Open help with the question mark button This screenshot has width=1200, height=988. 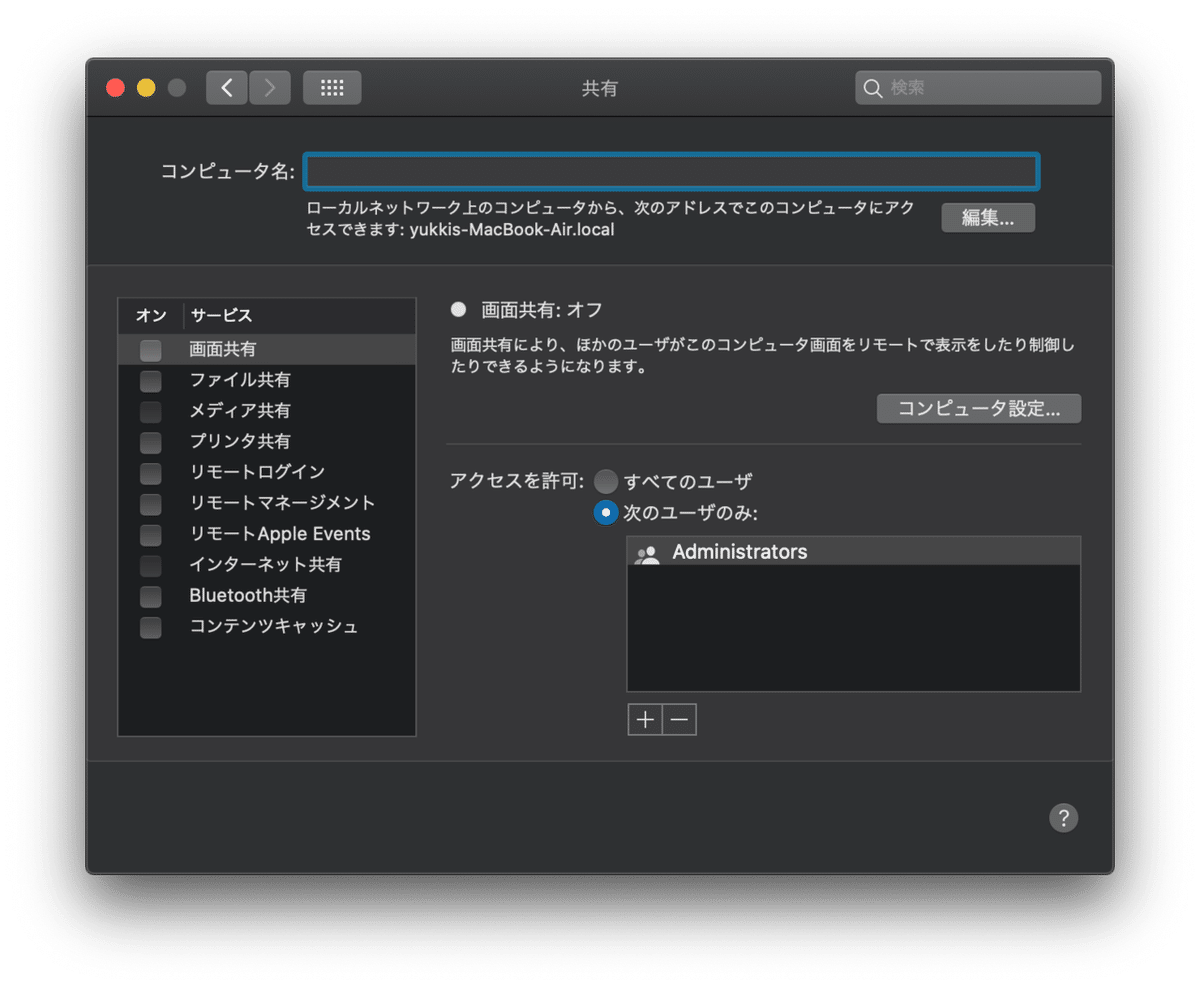pyautogui.click(x=1063, y=817)
